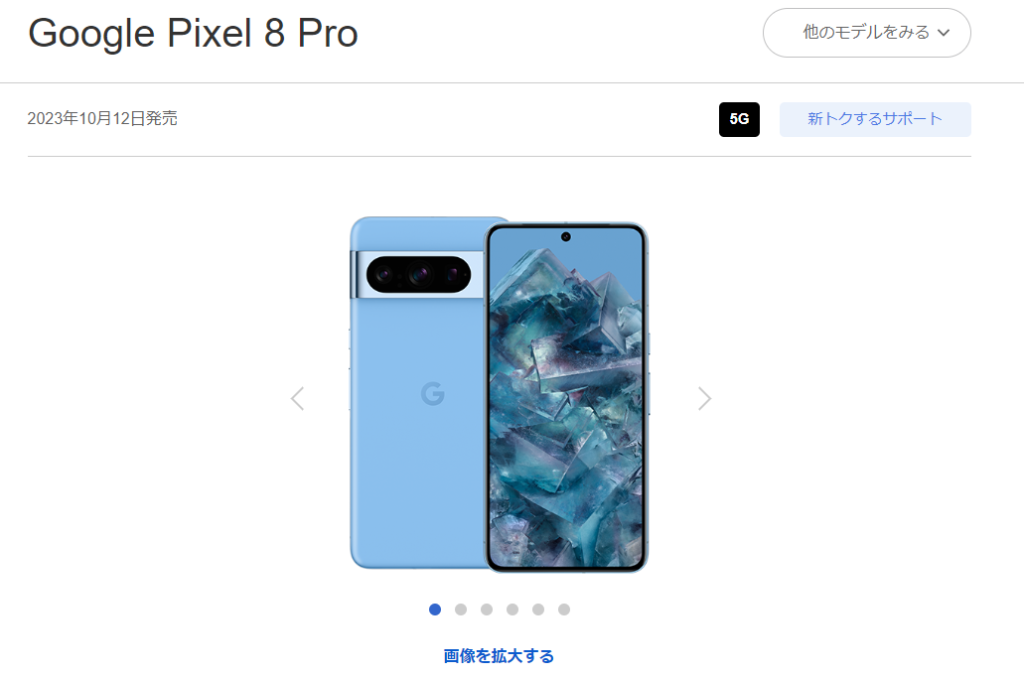Screen dimensions: 1024x677
Task: Go to the sixth carousel dot
Action: coord(564,609)
